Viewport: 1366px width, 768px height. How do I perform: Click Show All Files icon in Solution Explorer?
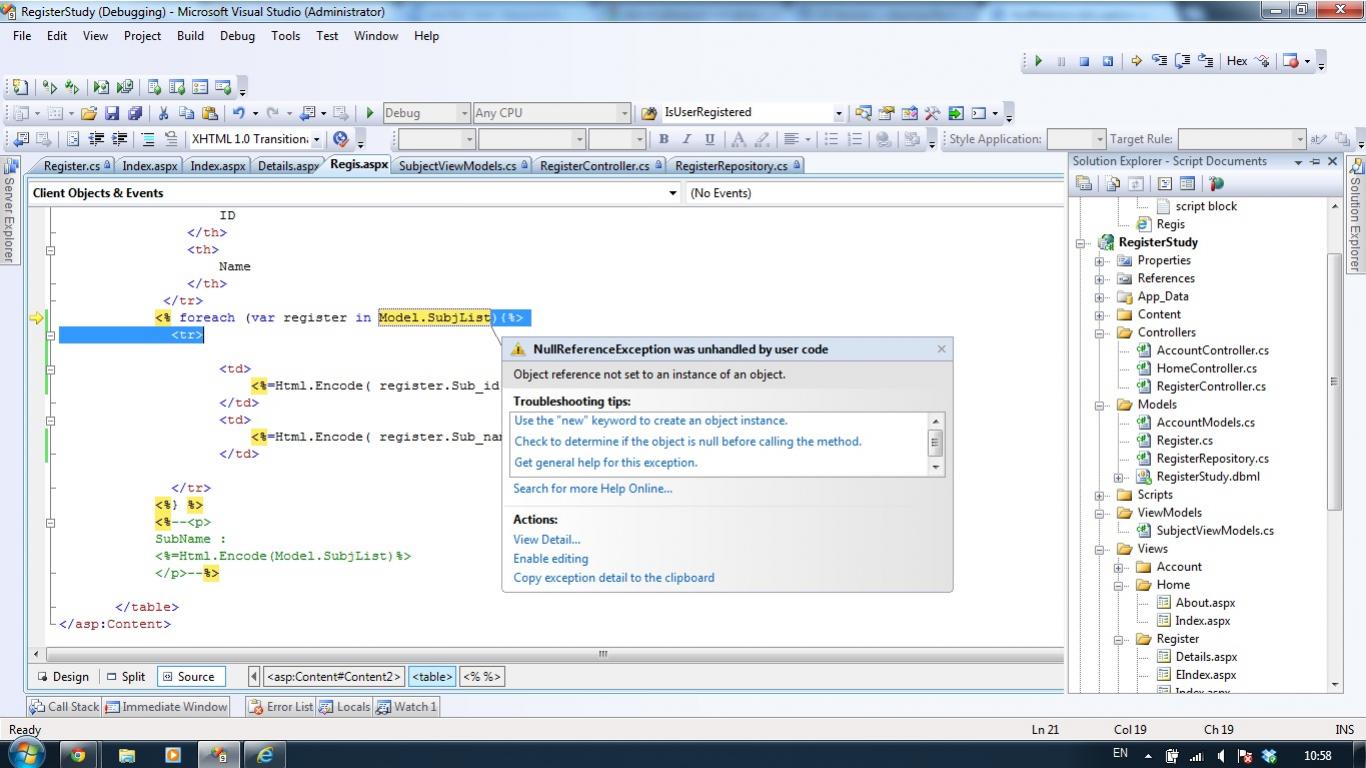coord(1112,184)
